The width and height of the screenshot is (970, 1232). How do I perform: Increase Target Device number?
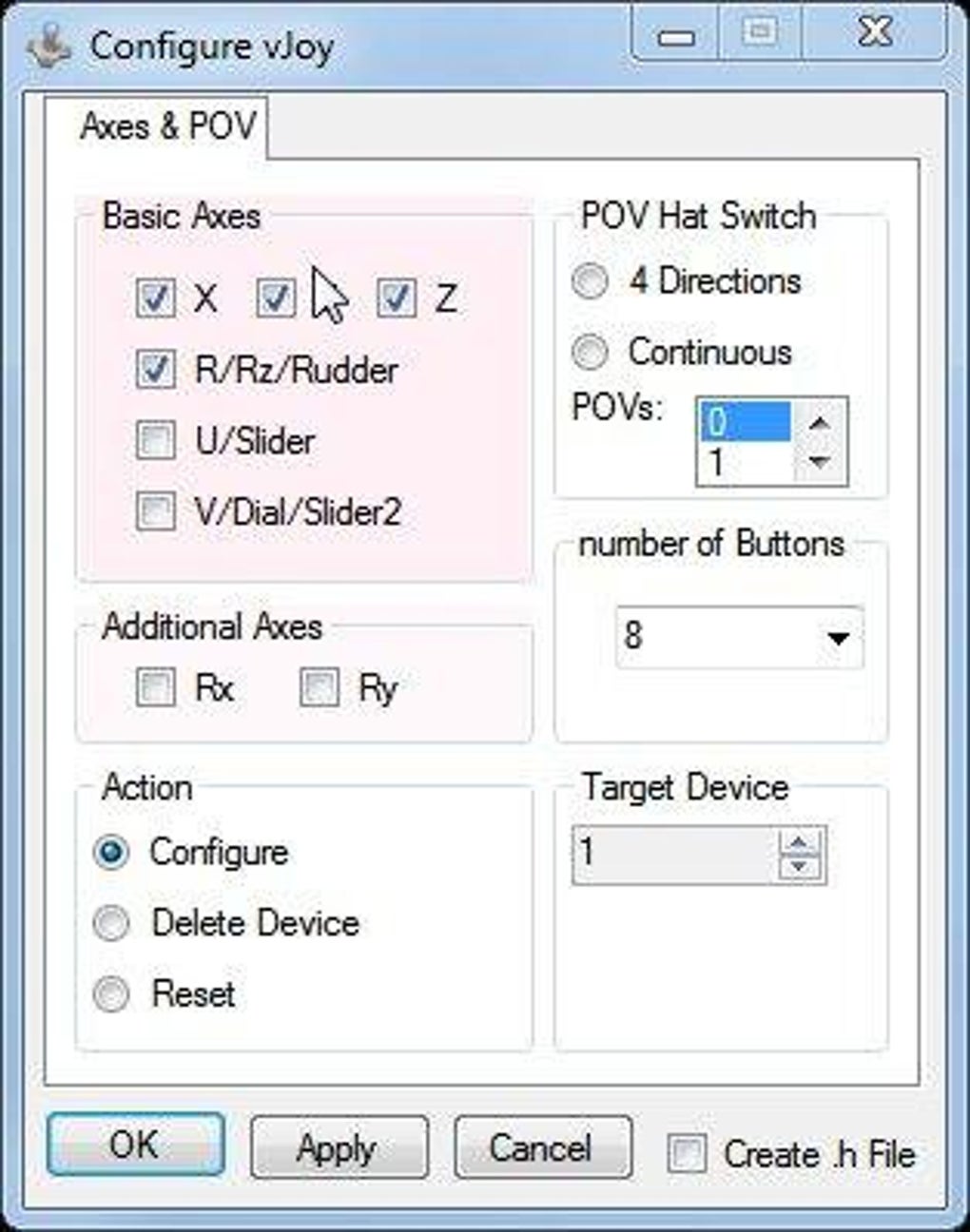pyautogui.click(x=800, y=843)
